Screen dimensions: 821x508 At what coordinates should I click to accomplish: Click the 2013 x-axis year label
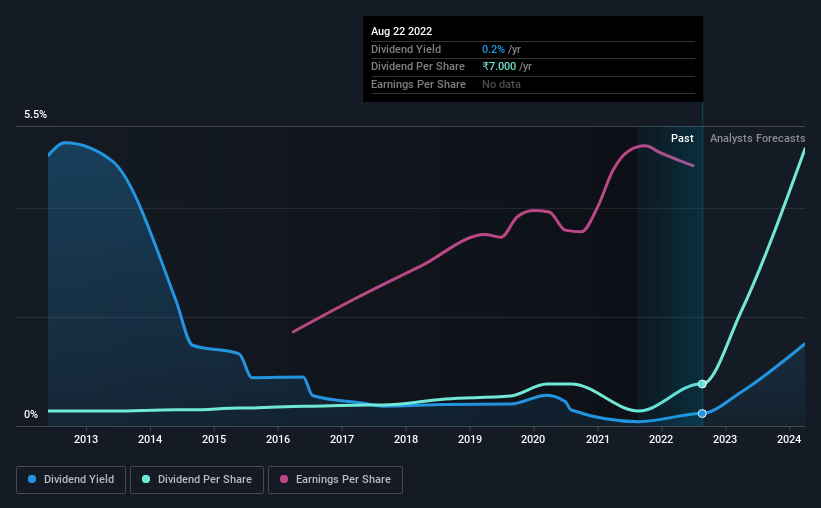tap(86, 439)
